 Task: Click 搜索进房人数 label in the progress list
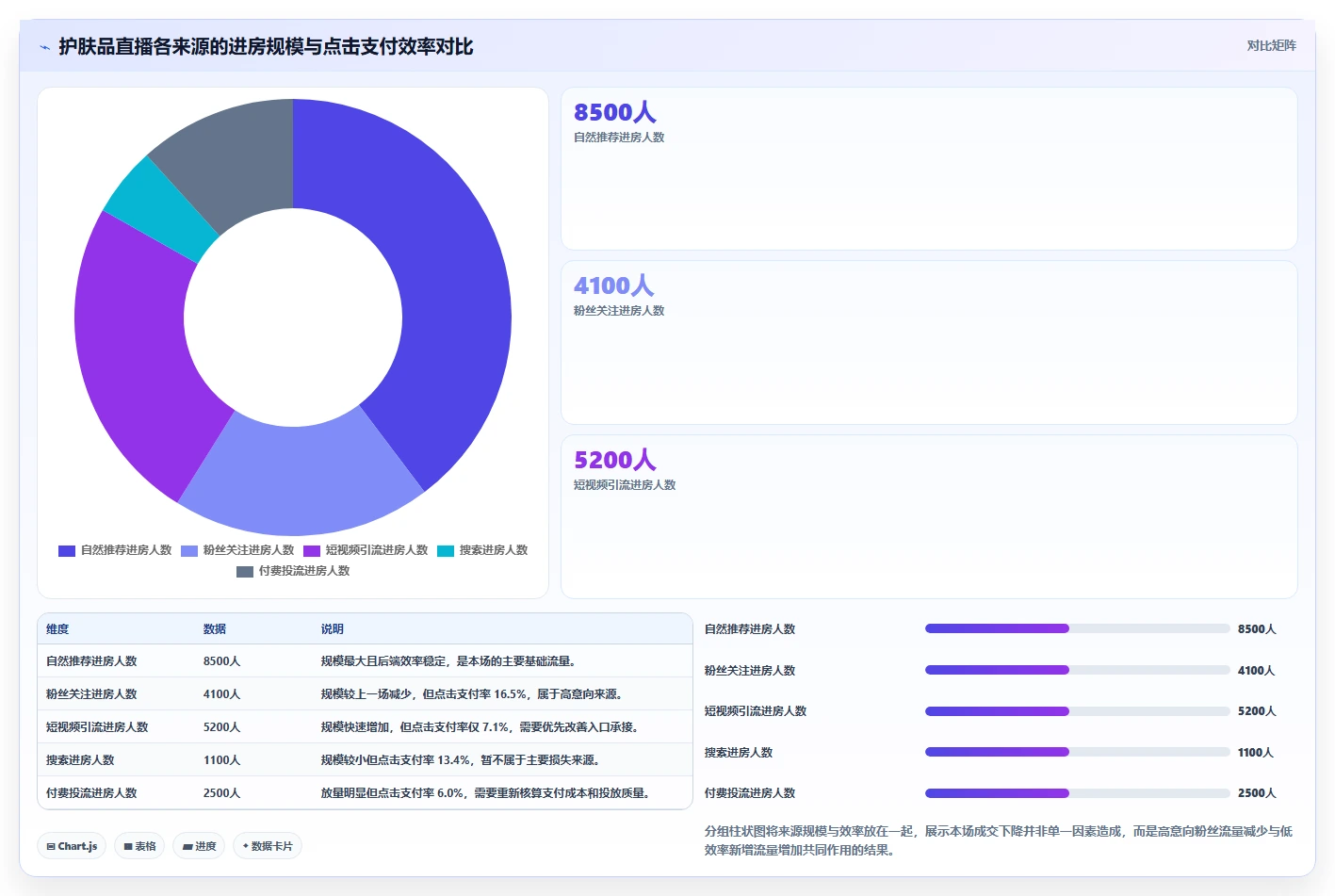pyautogui.click(x=739, y=753)
